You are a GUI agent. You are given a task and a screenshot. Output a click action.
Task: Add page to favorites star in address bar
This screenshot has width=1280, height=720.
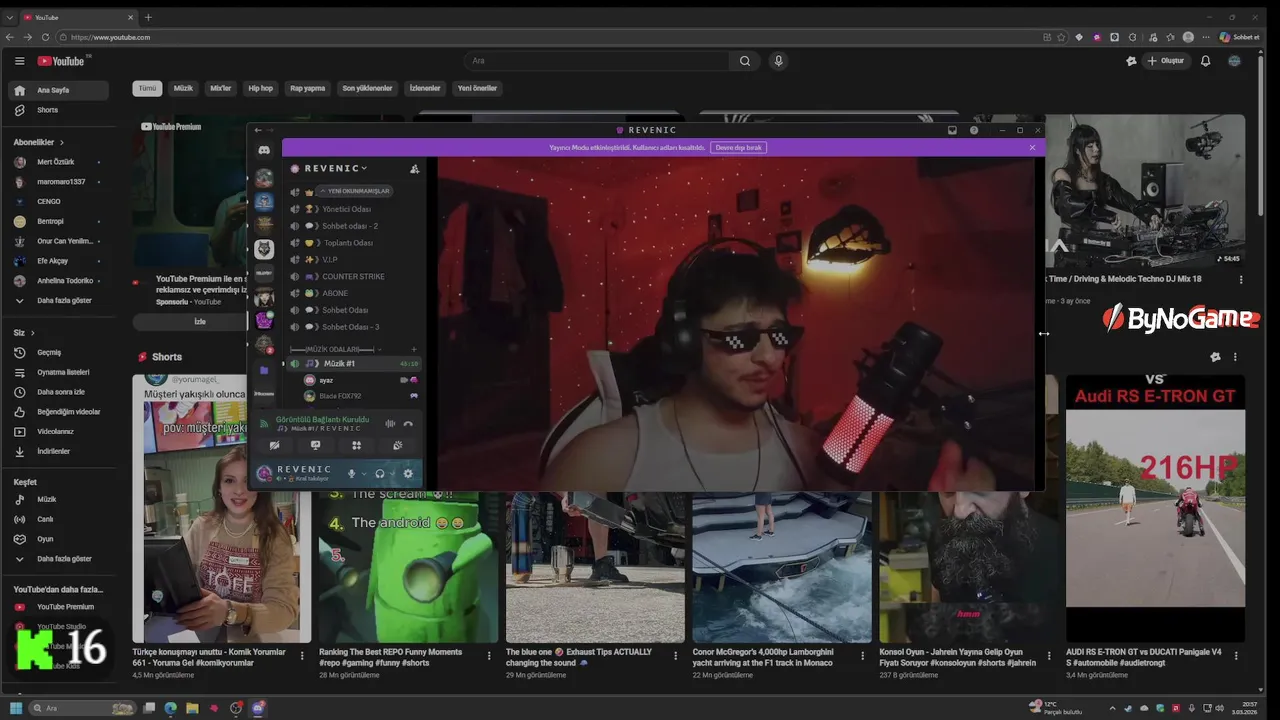[x=1063, y=37]
